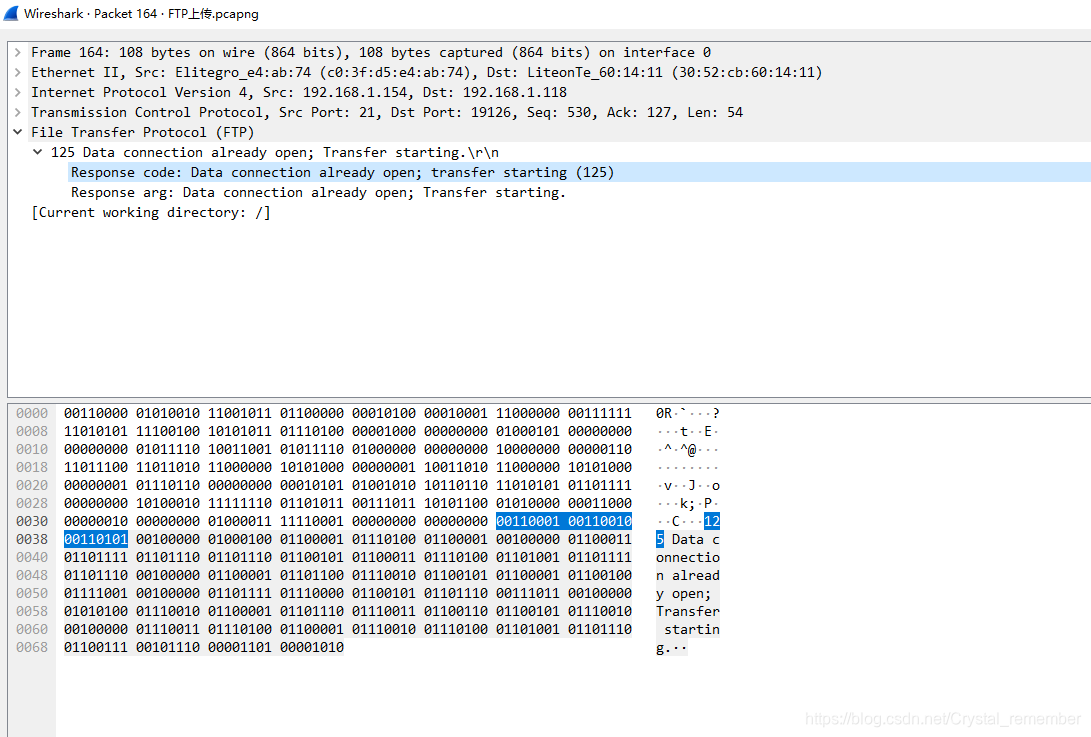Click ASCII text 'g' at offset 0068
Screen dimensions: 1091x737
coord(660,648)
